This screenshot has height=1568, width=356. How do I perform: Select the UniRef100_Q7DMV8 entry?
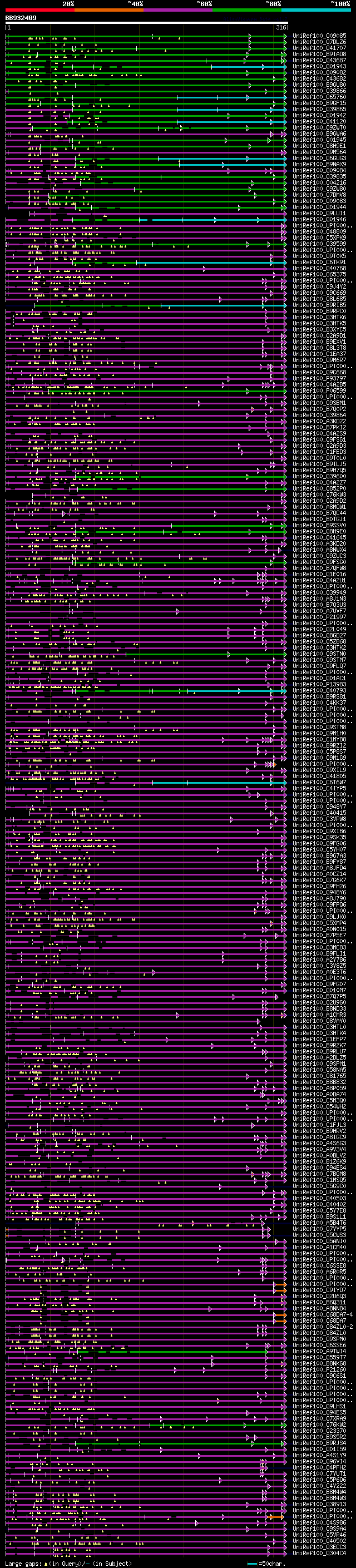pyautogui.click(x=319, y=195)
